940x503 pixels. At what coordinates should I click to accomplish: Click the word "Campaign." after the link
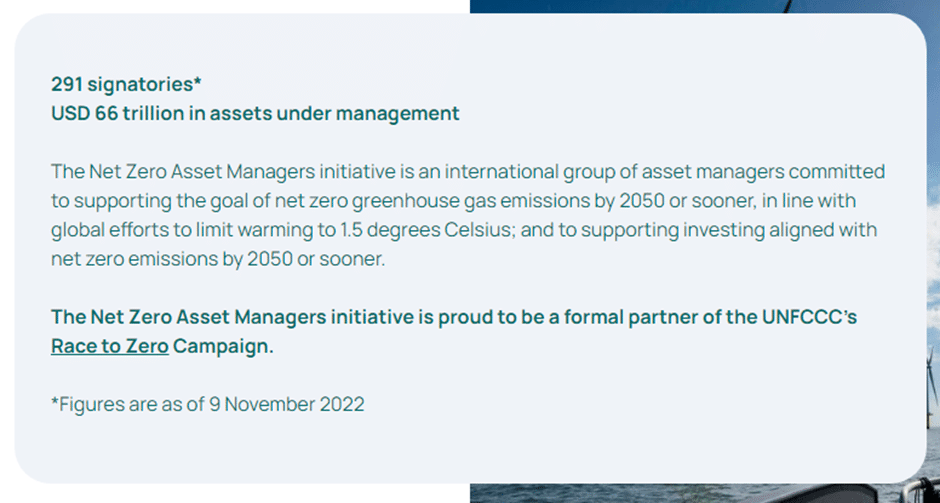(x=223, y=347)
